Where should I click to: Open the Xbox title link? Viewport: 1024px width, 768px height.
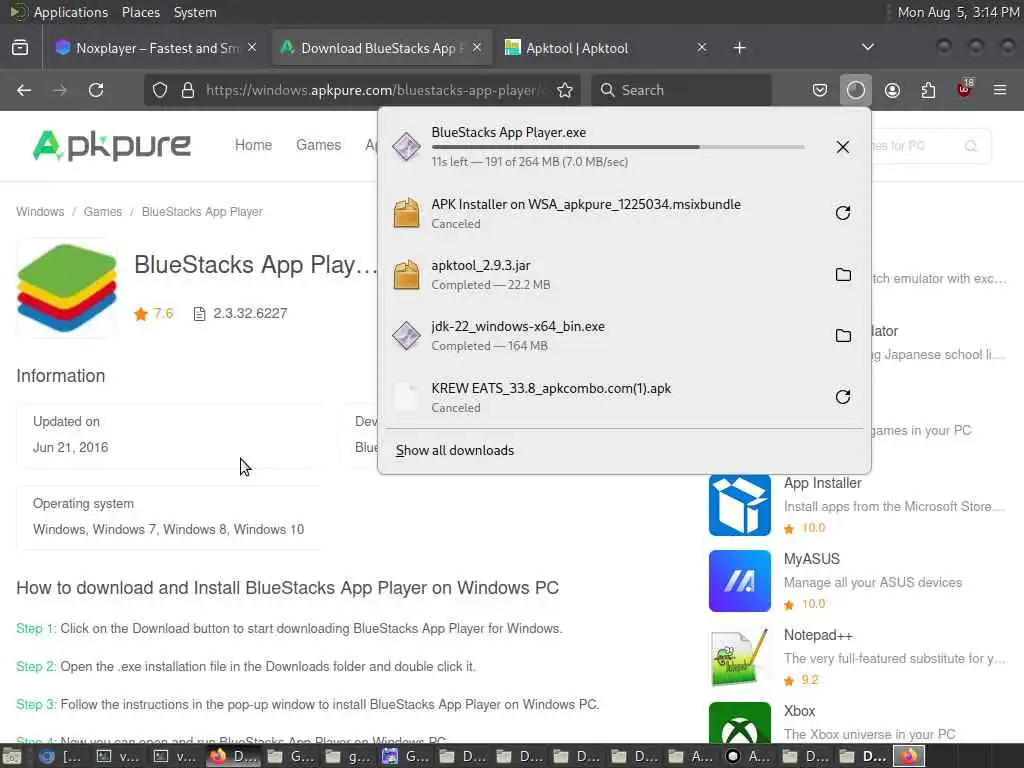799,711
